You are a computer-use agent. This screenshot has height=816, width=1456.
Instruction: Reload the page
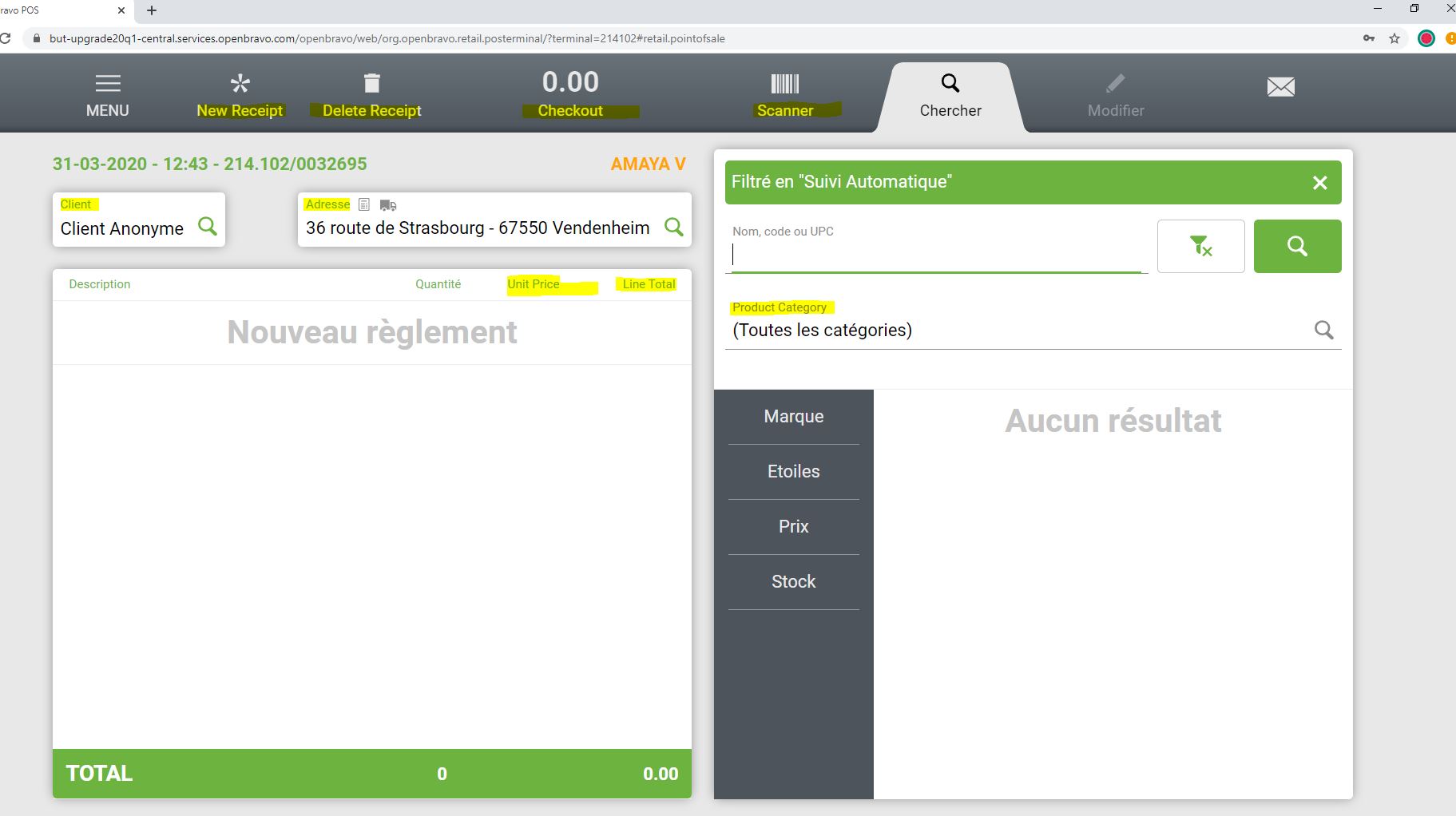pos(5,38)
